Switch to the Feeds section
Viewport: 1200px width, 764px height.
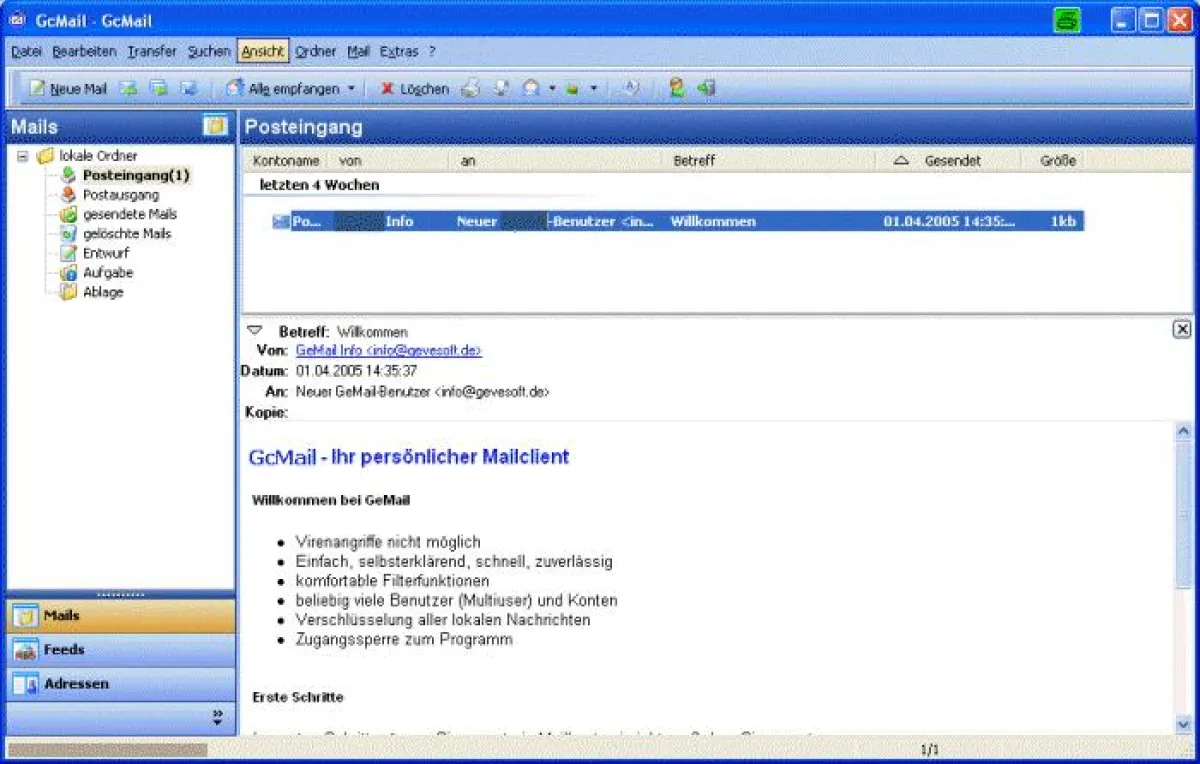(x=63, y=650)
